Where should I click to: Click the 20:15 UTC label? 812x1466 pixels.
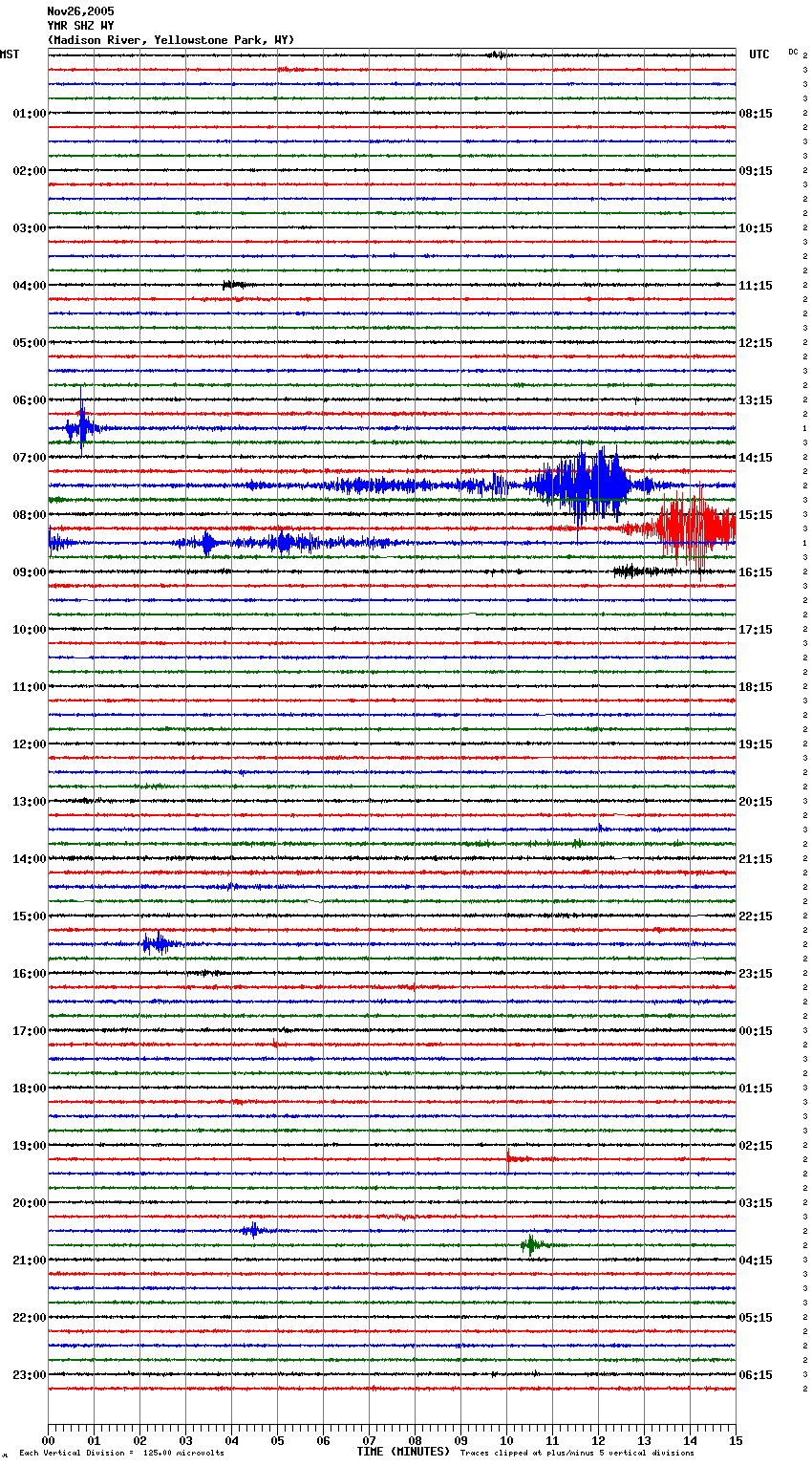pos(756,802)
